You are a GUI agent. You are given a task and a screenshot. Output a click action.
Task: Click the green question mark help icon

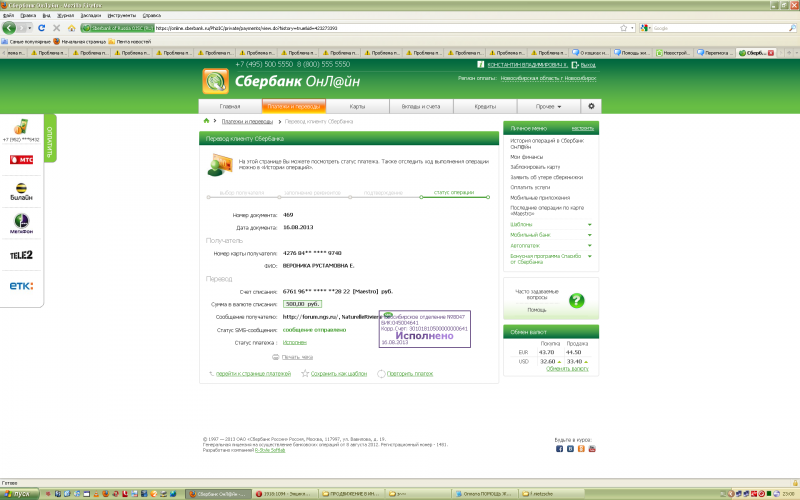tap(577, 300)
